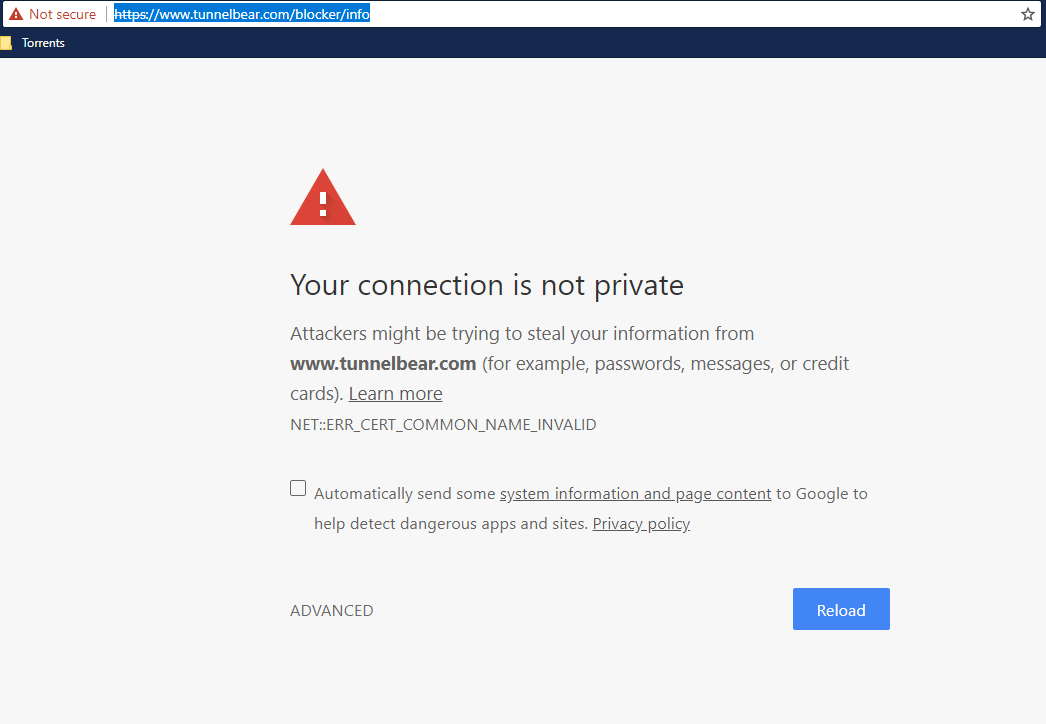Image resolution: width=1046 pixels, height=724 pixels.
Task: Click the bold www.tunnelbear.com text
Action: coord(383,364)
